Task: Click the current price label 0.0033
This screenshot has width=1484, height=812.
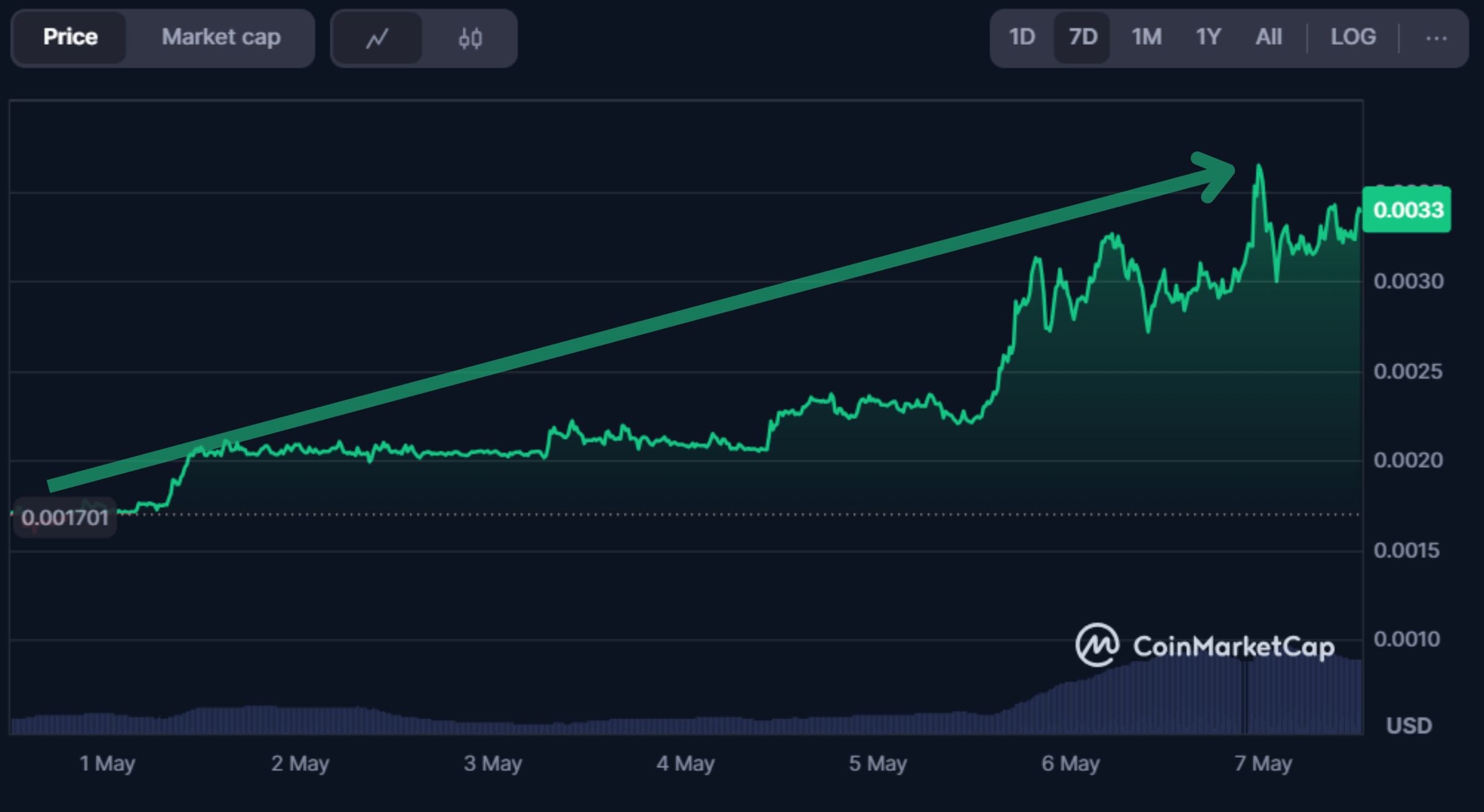Action: point(1407,210)
